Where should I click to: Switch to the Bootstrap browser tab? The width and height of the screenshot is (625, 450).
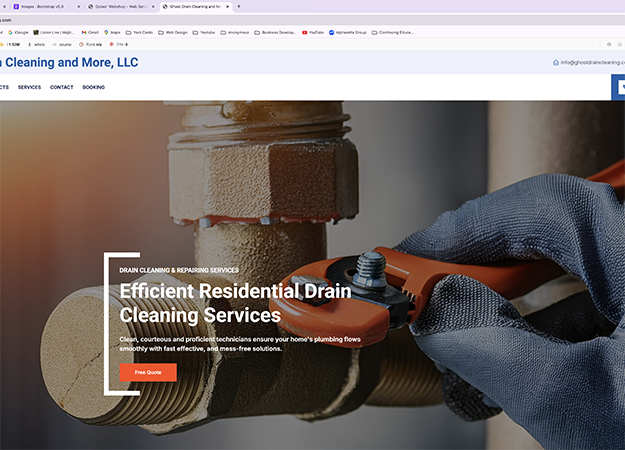[x=45, y=6]
